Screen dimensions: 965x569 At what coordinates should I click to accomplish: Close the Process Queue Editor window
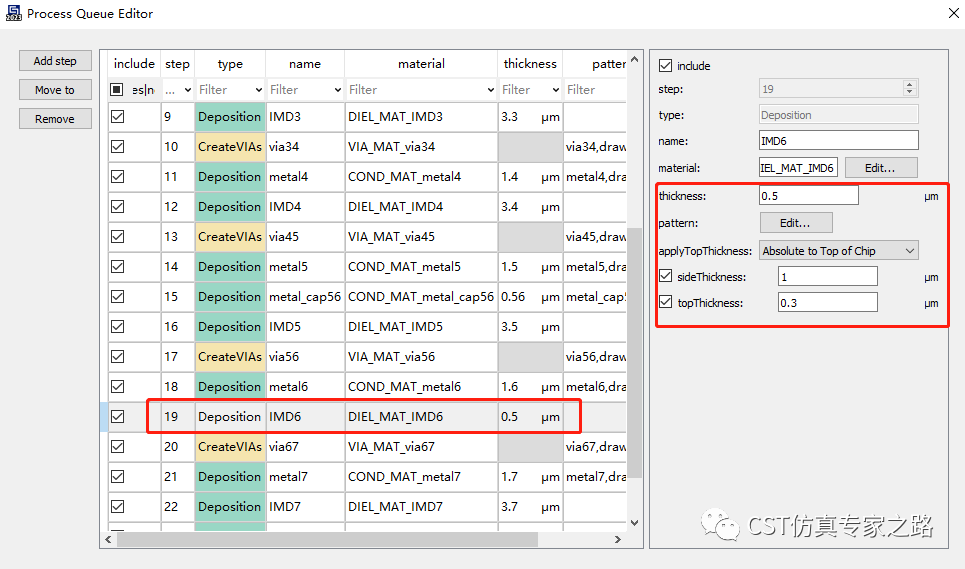[x=953, y=13]
